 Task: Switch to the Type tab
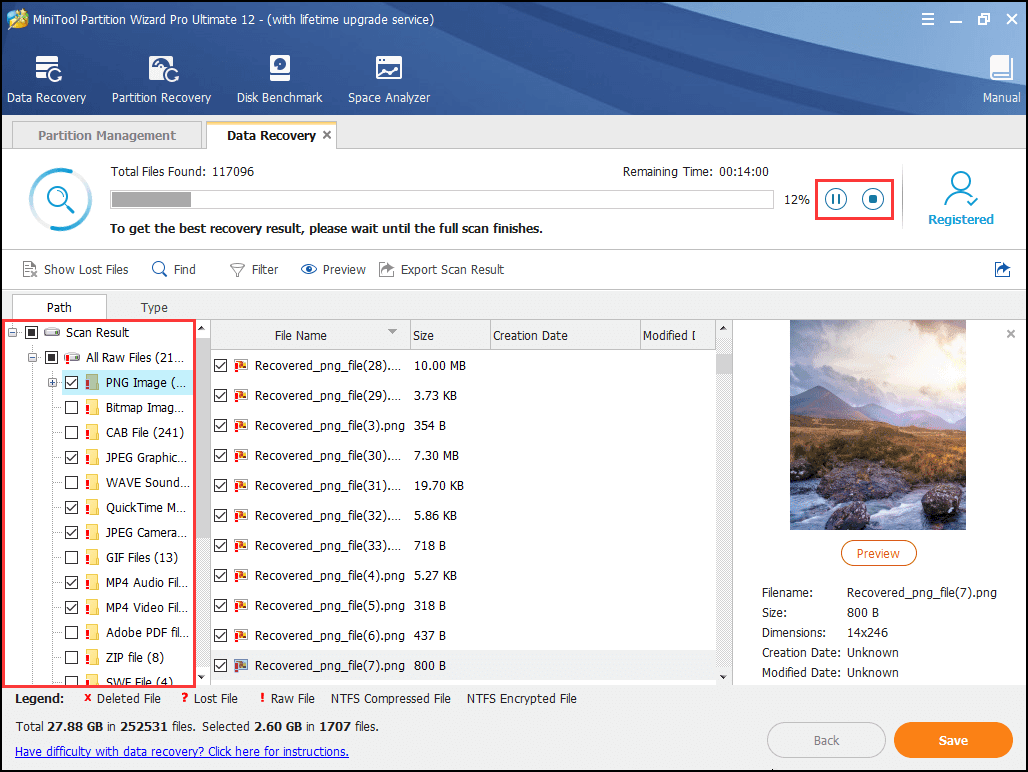(154, 307)
